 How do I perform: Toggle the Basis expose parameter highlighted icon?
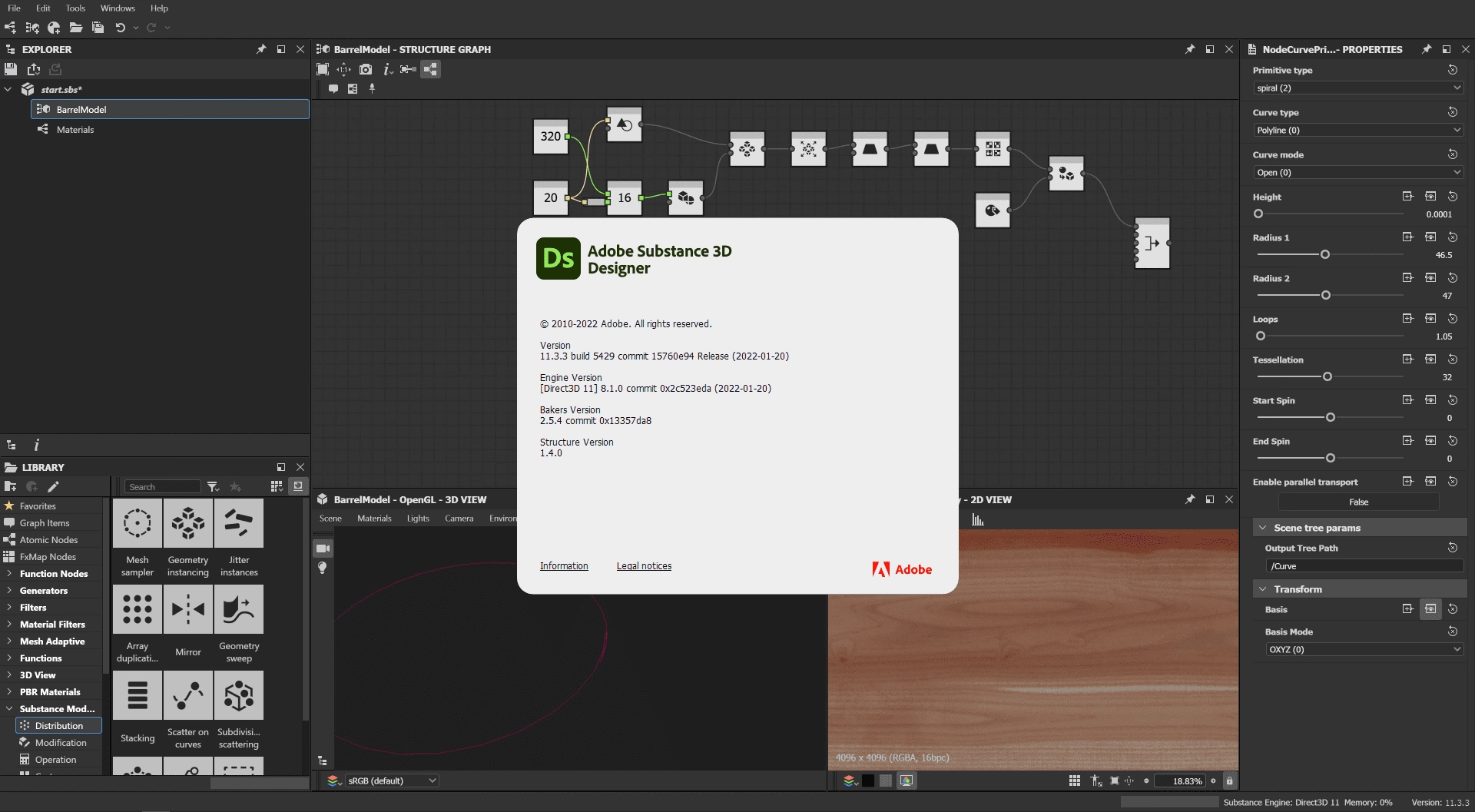click(1430, 609)
